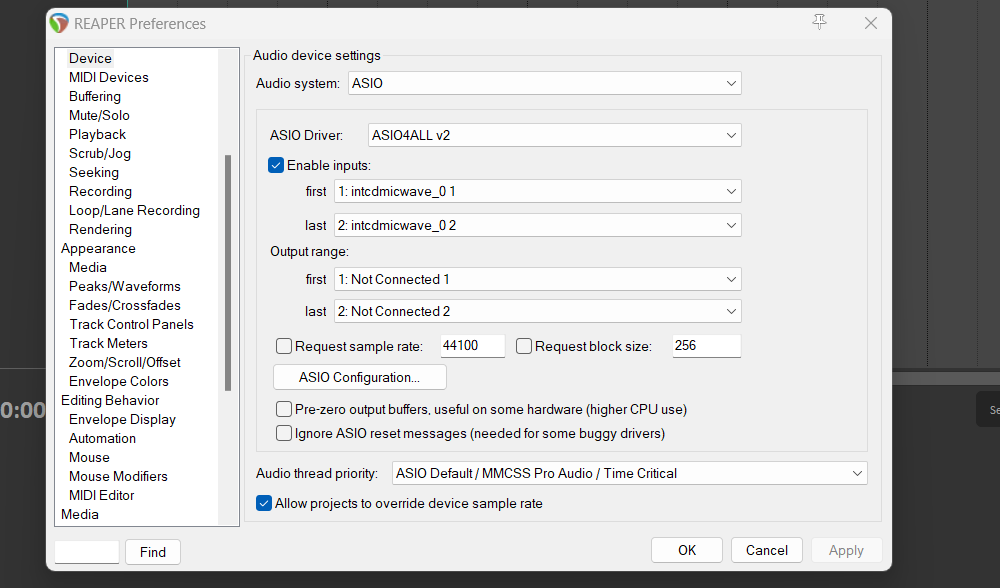Image resolution: width=1000 pixels, height=588 pixels.
Task: Toggle Ignore ASIO reset messages option
Action: coord(284,433)
